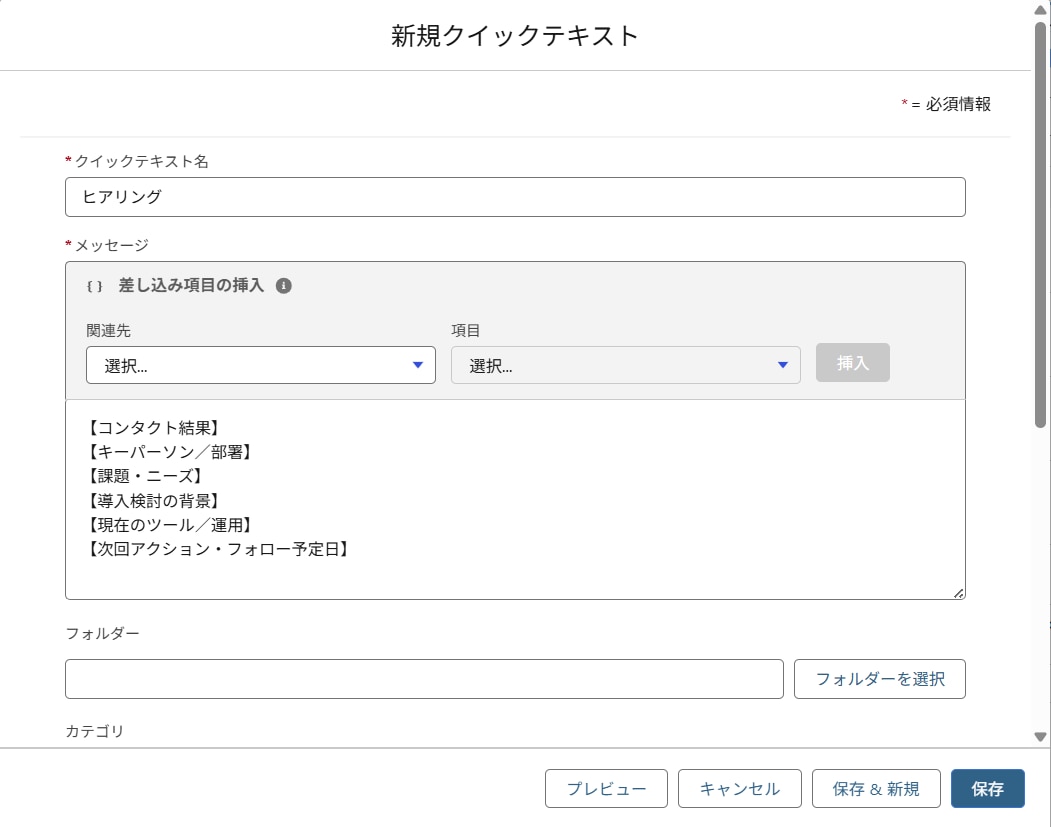Select the クイックテキスト名 text field
The image size is (1051, 827).
coord(515,197)
